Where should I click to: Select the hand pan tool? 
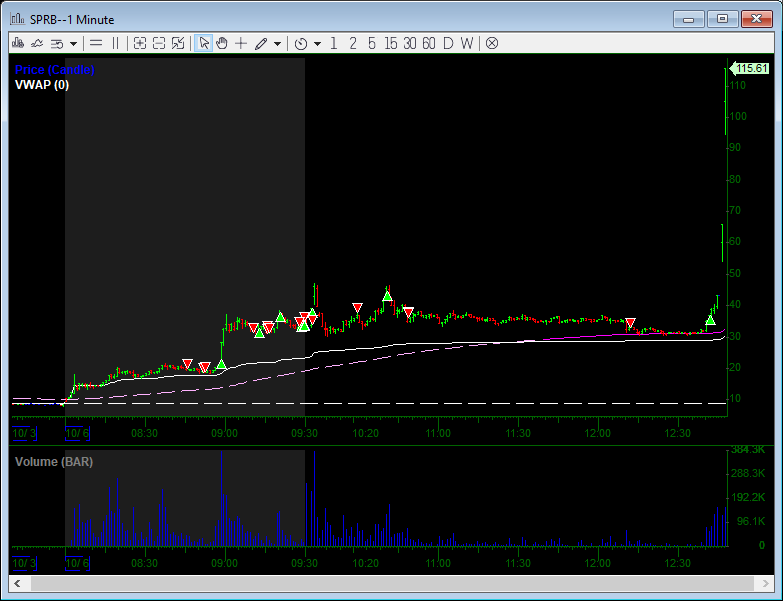pyautogui.click(x=222, y=43)
